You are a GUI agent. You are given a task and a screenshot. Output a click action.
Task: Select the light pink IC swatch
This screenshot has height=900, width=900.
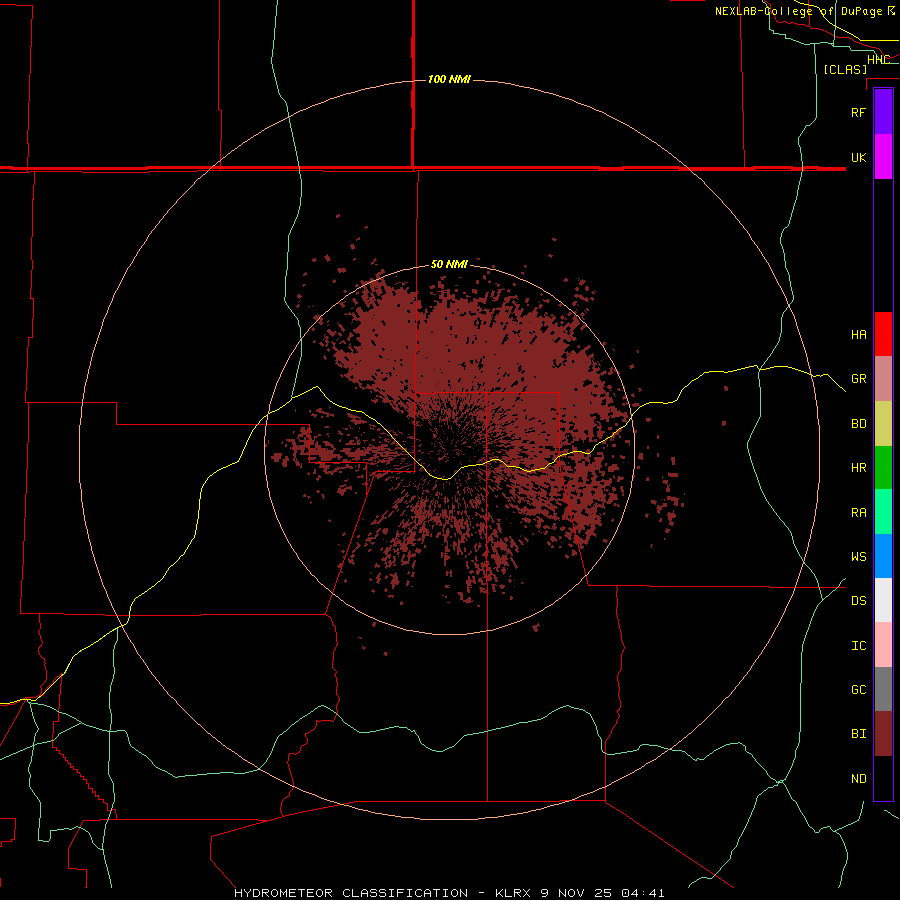pyautogui.click(x=883, y=645)
